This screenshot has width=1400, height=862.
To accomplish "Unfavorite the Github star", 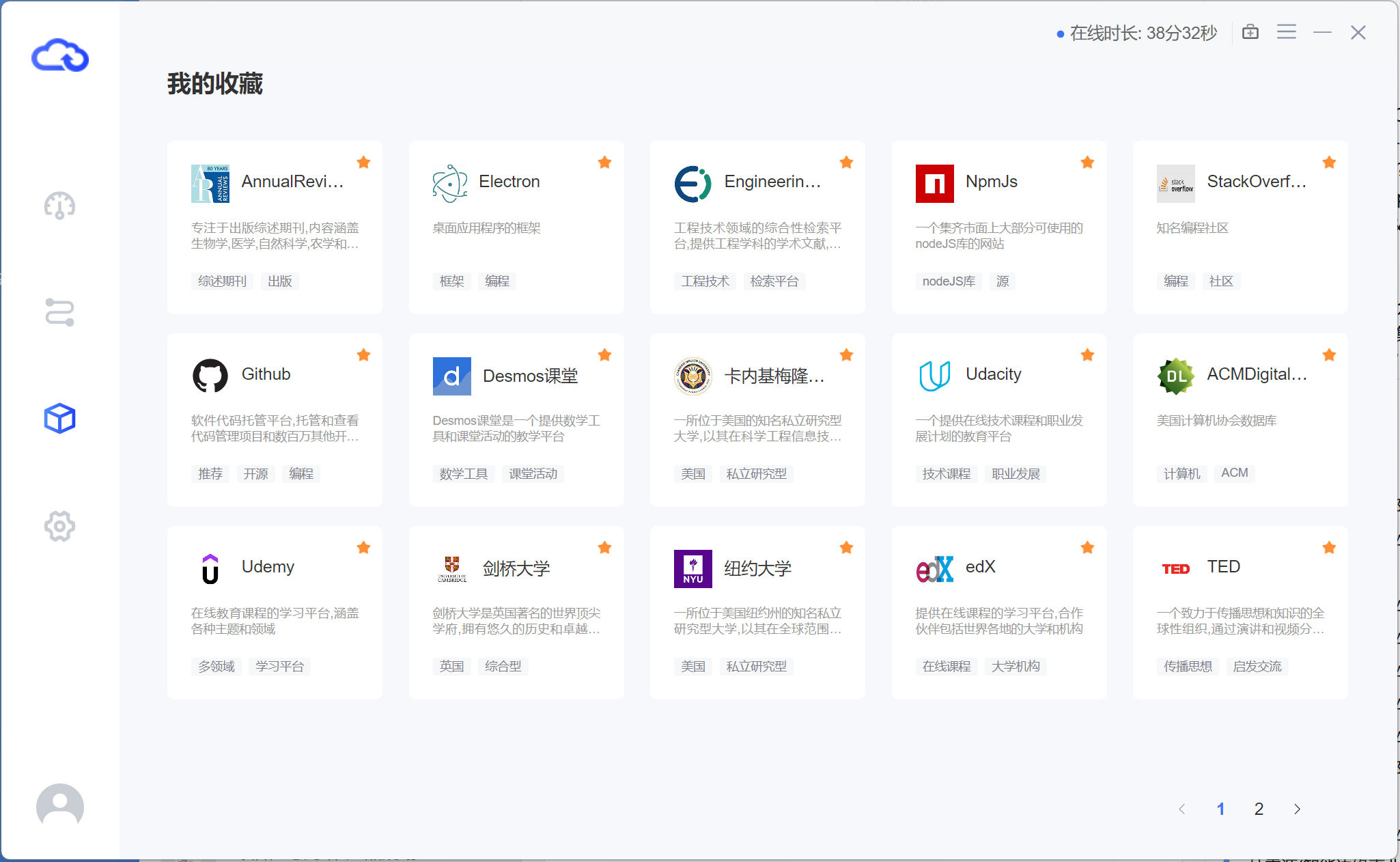I will tap(363, 354).
